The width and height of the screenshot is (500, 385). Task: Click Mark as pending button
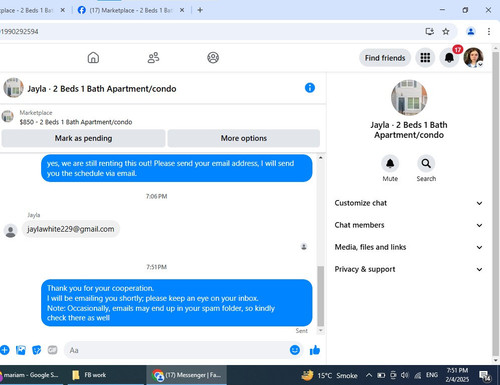click(83, 138)
